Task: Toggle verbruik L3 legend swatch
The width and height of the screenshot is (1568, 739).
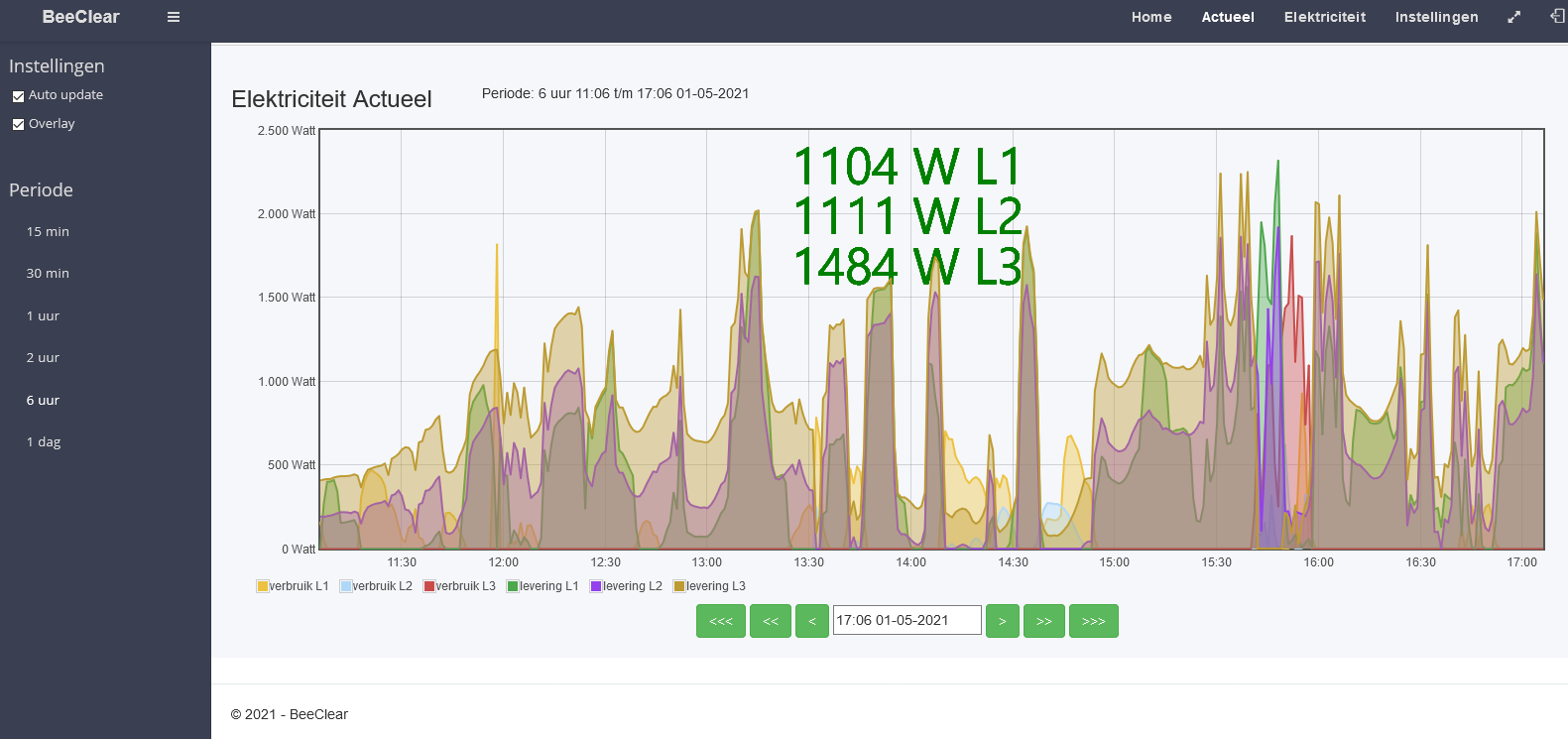Action: 429,586
